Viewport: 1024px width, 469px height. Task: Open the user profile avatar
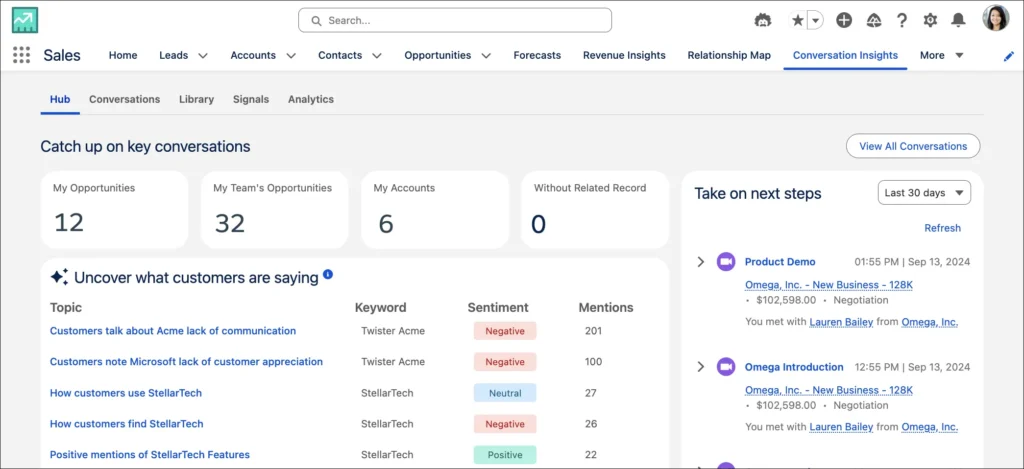(x=996, y=18)
